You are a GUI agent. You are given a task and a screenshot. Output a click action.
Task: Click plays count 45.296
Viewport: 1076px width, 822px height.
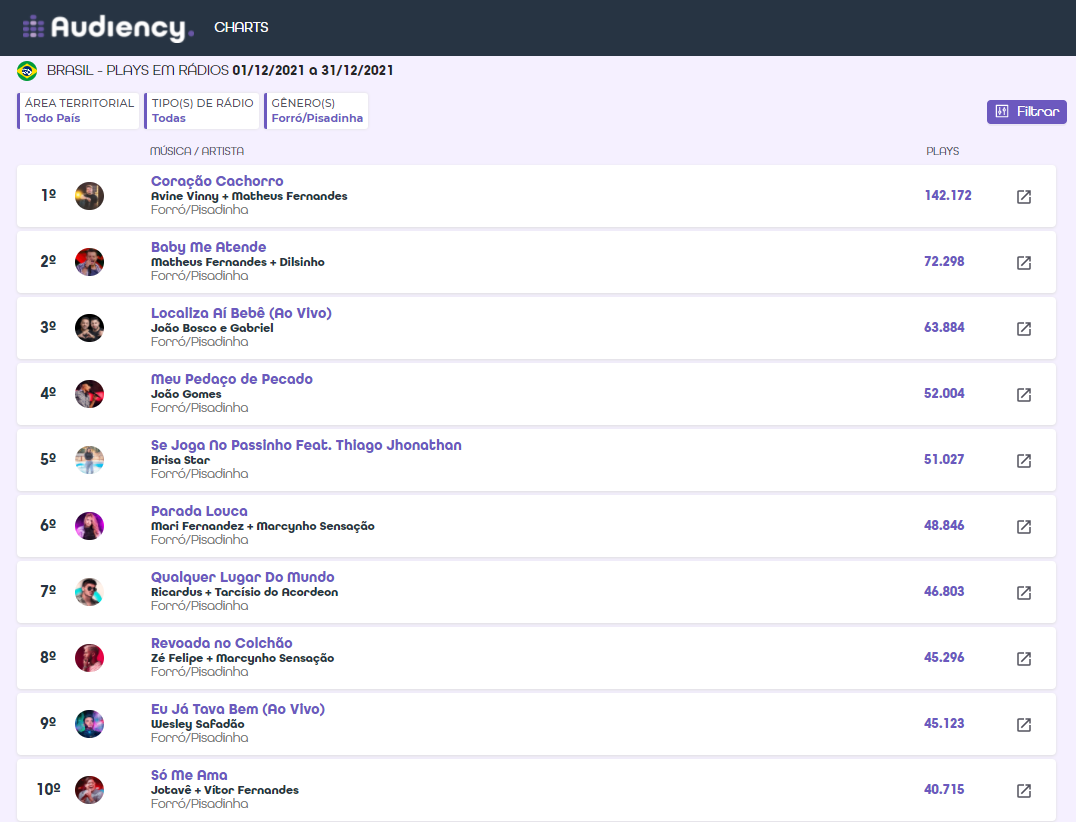(x=944, y=657)
